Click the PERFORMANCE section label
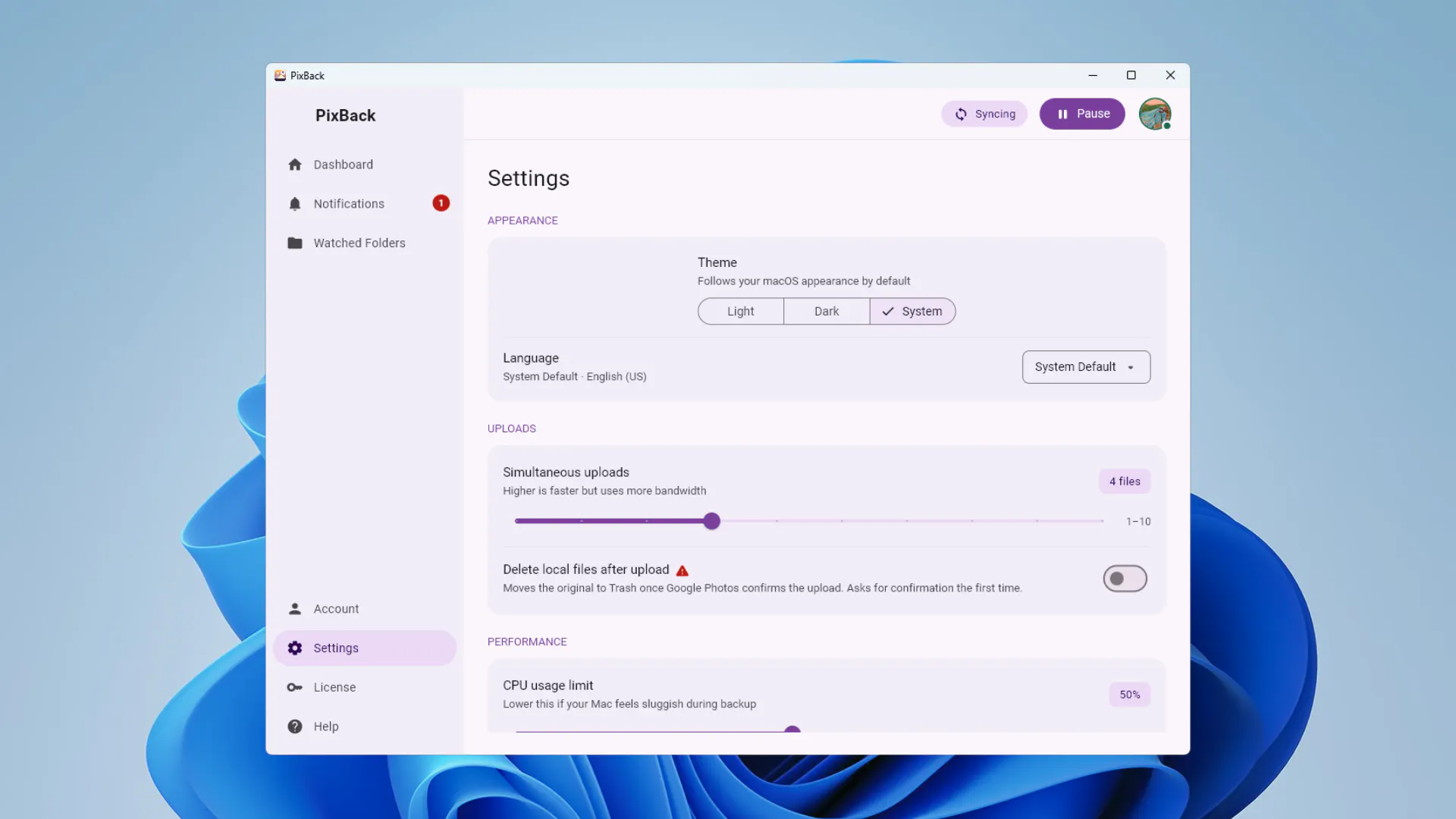Screen dimensions: 1456x819 click(527, 642)
